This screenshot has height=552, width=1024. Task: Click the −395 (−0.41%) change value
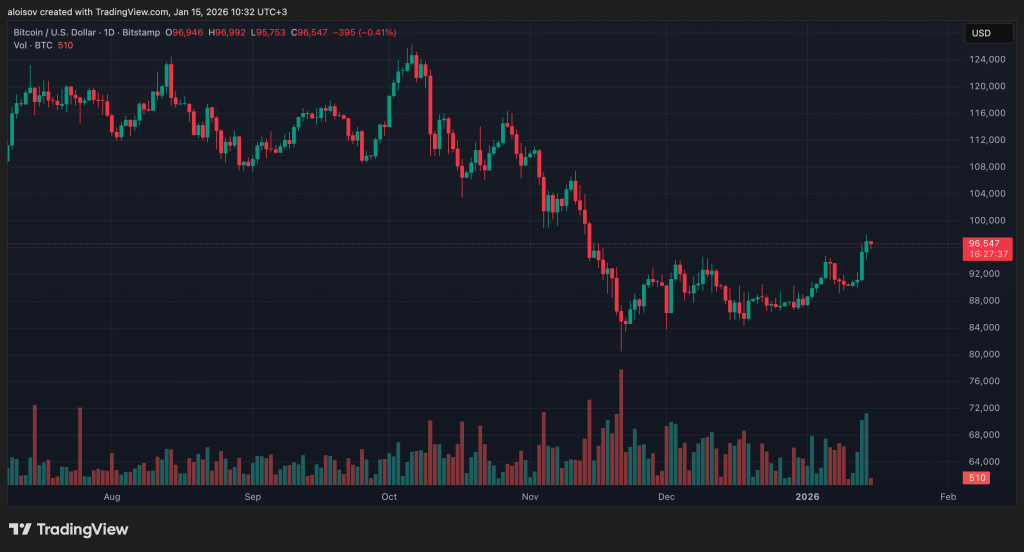click(x=329, y=33)
